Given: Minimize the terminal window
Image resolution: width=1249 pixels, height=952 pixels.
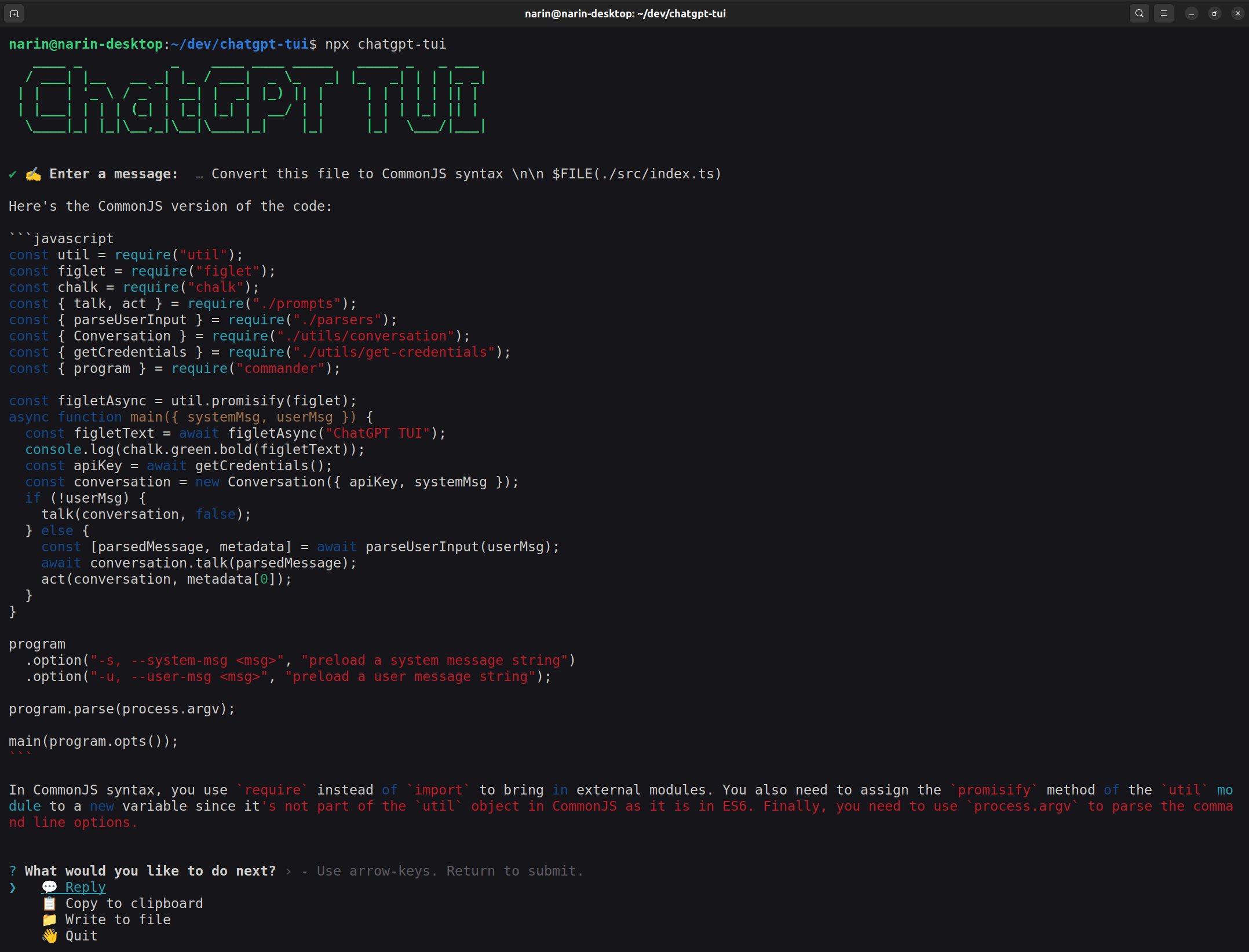Looking at the screenshot, I should (1192, 13).
